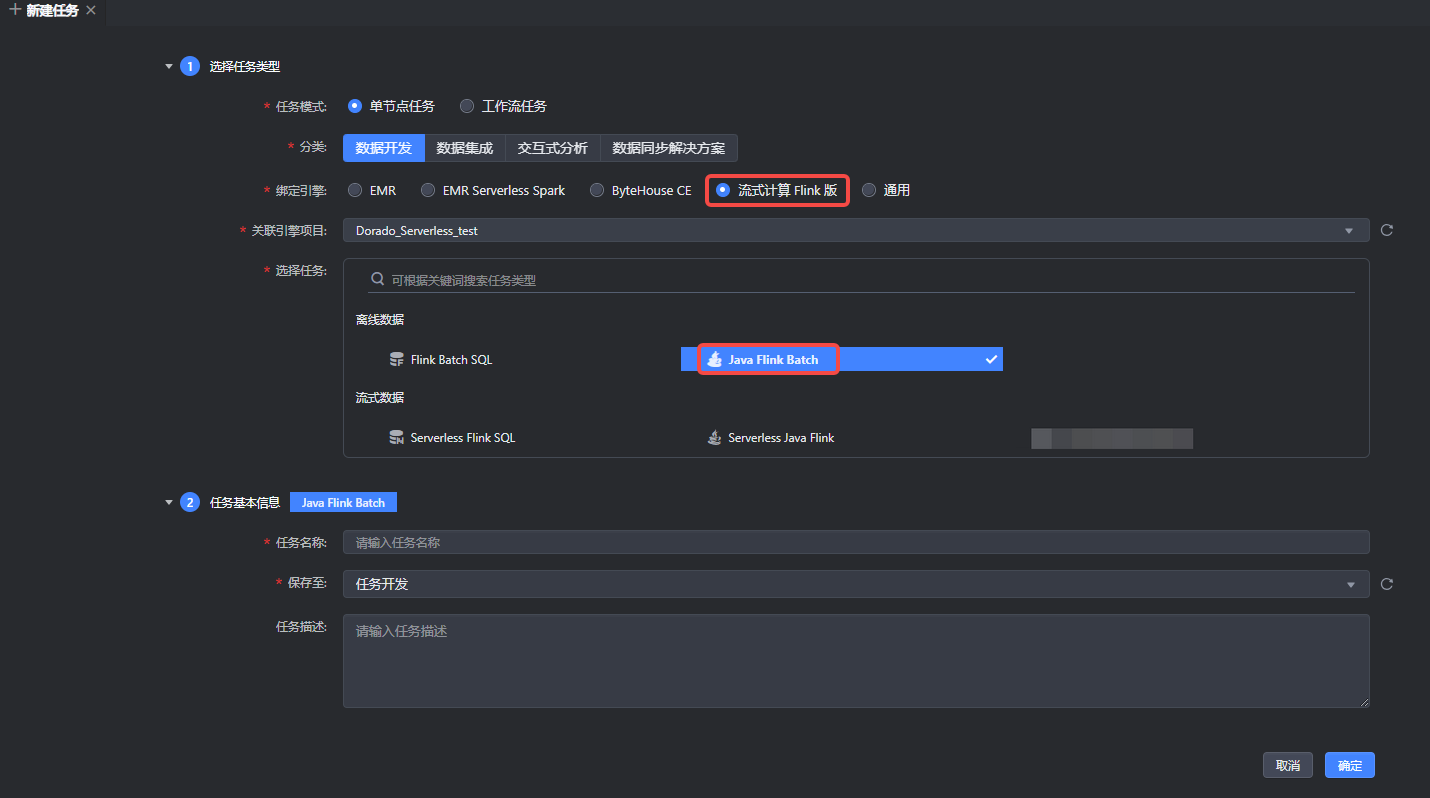1430x798 pixels.
Task: Click the Java Flink Batch checkmark
Action: click(x=991, y=359)
